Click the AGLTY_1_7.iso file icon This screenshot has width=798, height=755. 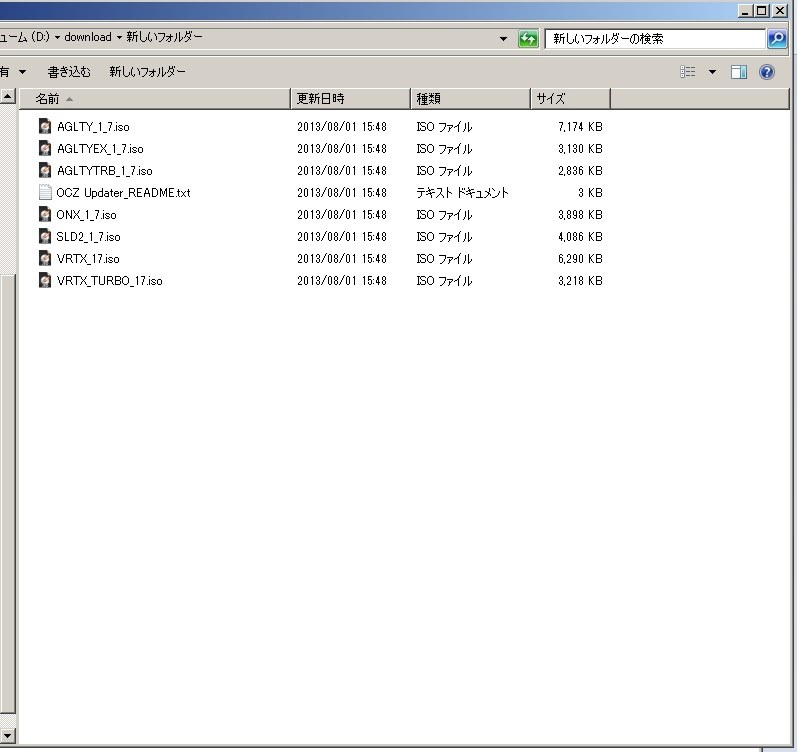coord(45,126)
